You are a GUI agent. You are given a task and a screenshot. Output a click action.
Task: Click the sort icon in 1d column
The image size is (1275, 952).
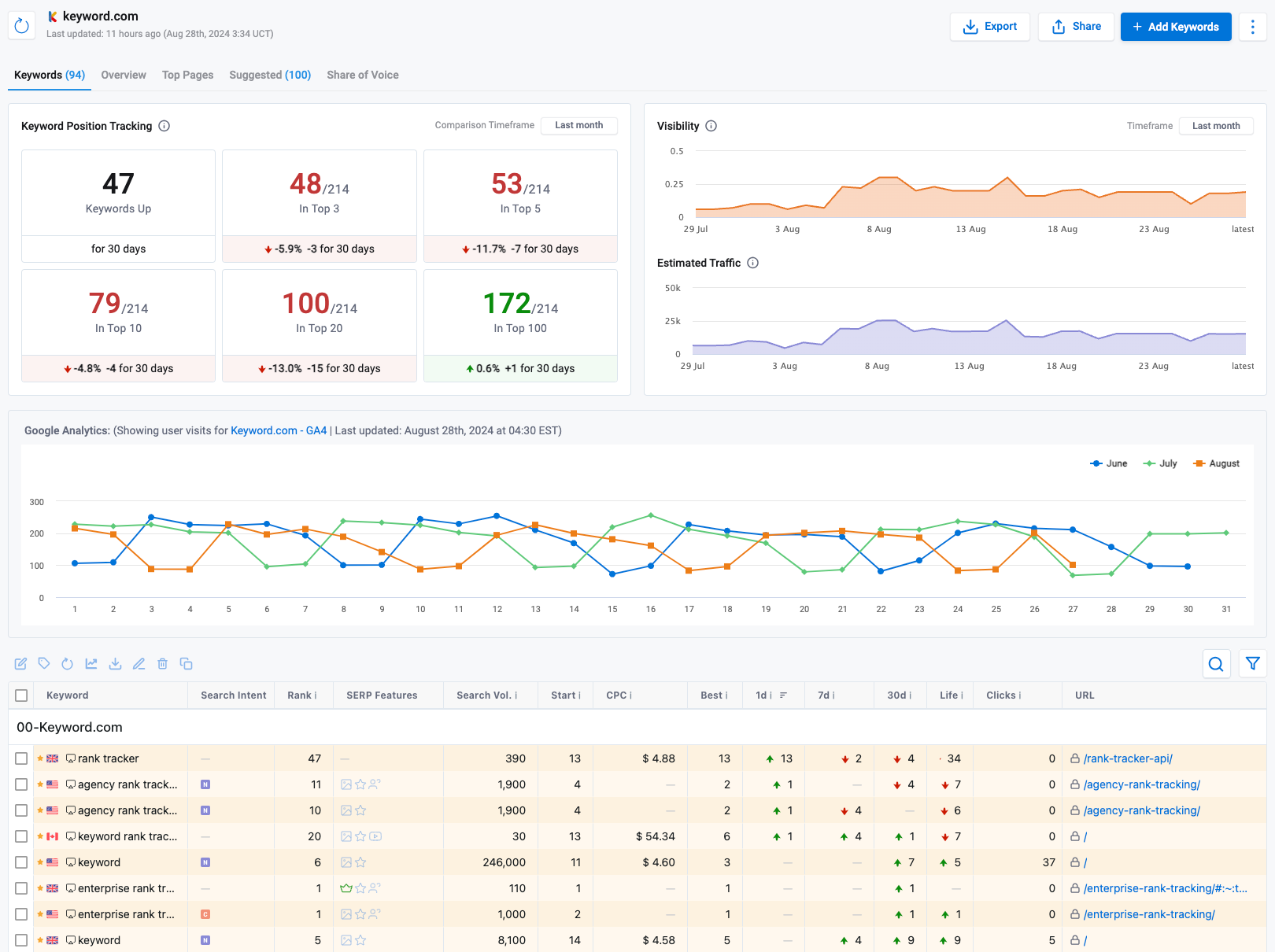[783, 696]
